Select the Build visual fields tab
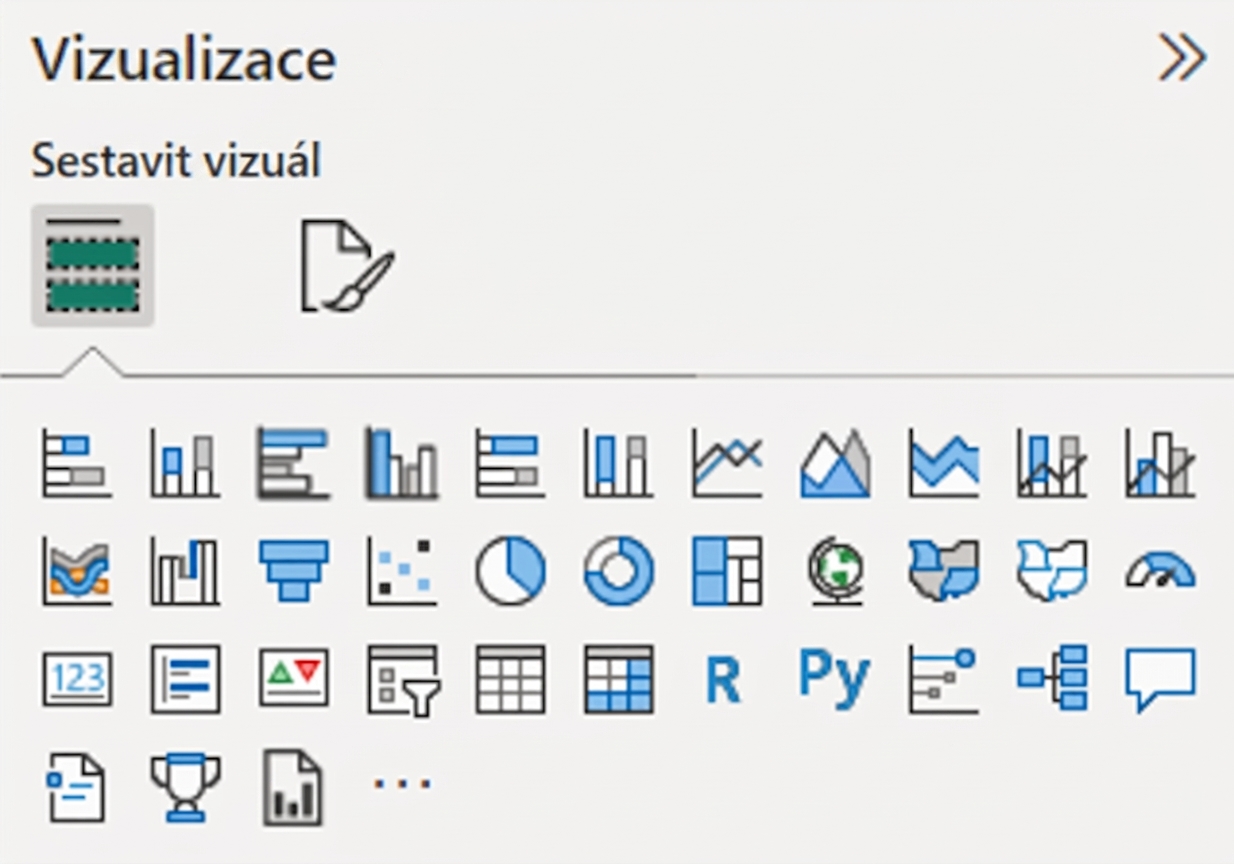The width and height of the screenshot is (1234, 864). [92, 265]
